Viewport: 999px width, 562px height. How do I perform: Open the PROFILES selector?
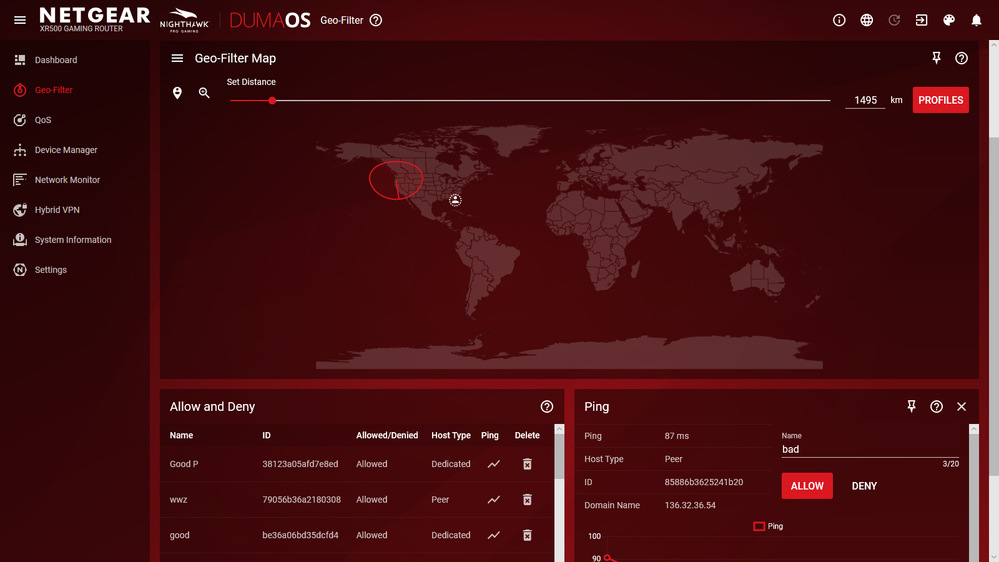pos(940,100)
